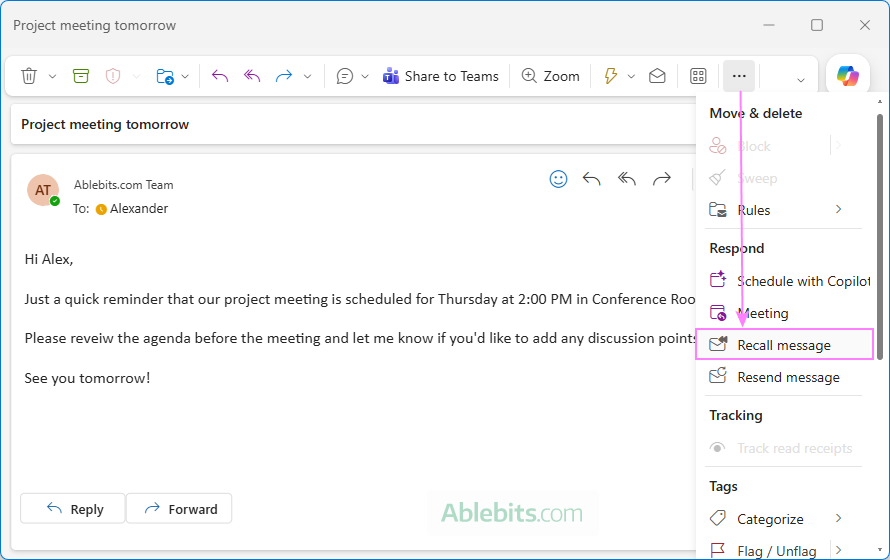Image resolution: width=890 pixels, height=560 pixels.
Task: Open the dropdown next to toolbar Forward
Action: (307, 76)
